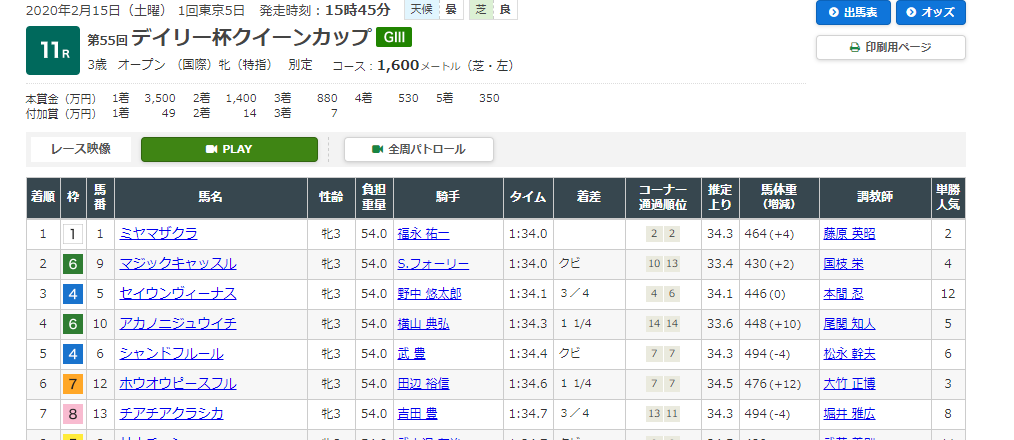Click the 単勝人気 column header
The width and height of the screenshot is (1014, 440).
pos(948,197)
